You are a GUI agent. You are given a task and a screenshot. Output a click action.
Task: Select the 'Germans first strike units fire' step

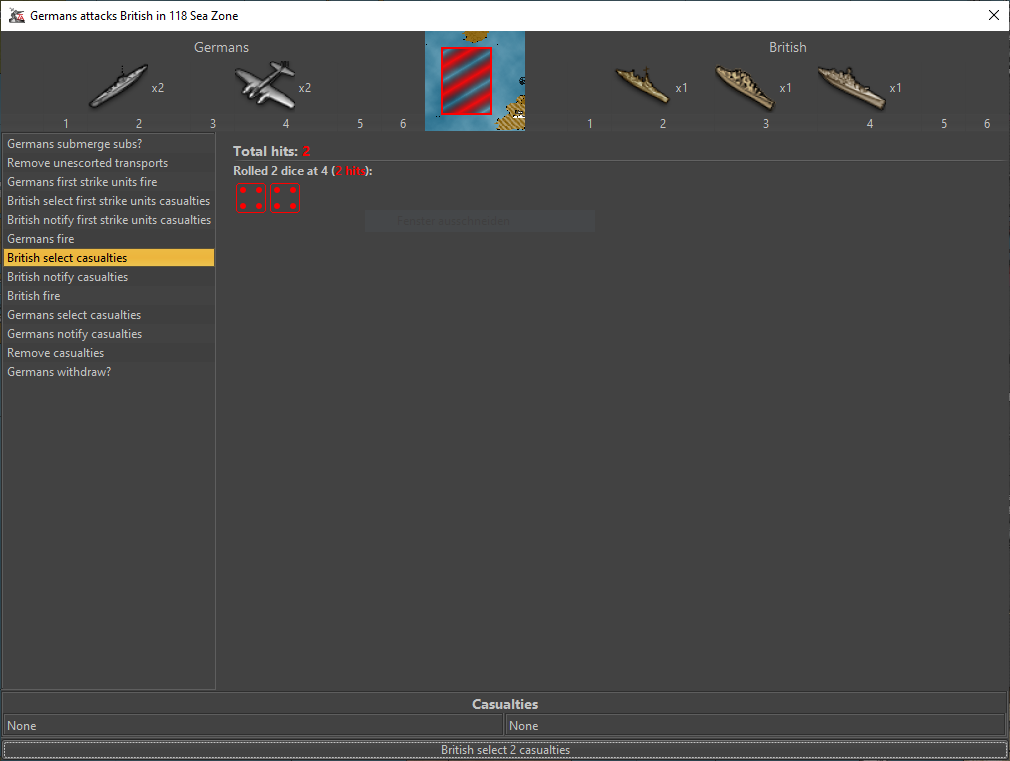(82, 182)
